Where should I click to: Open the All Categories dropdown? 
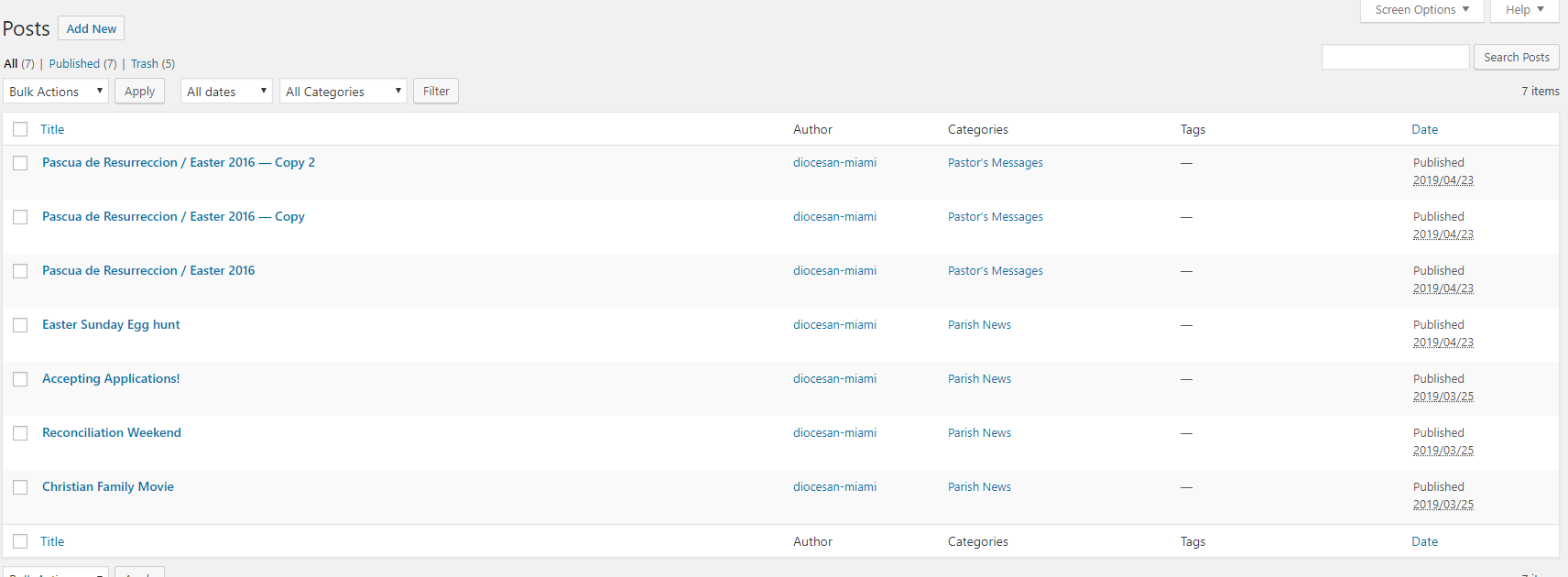[343, 92]
